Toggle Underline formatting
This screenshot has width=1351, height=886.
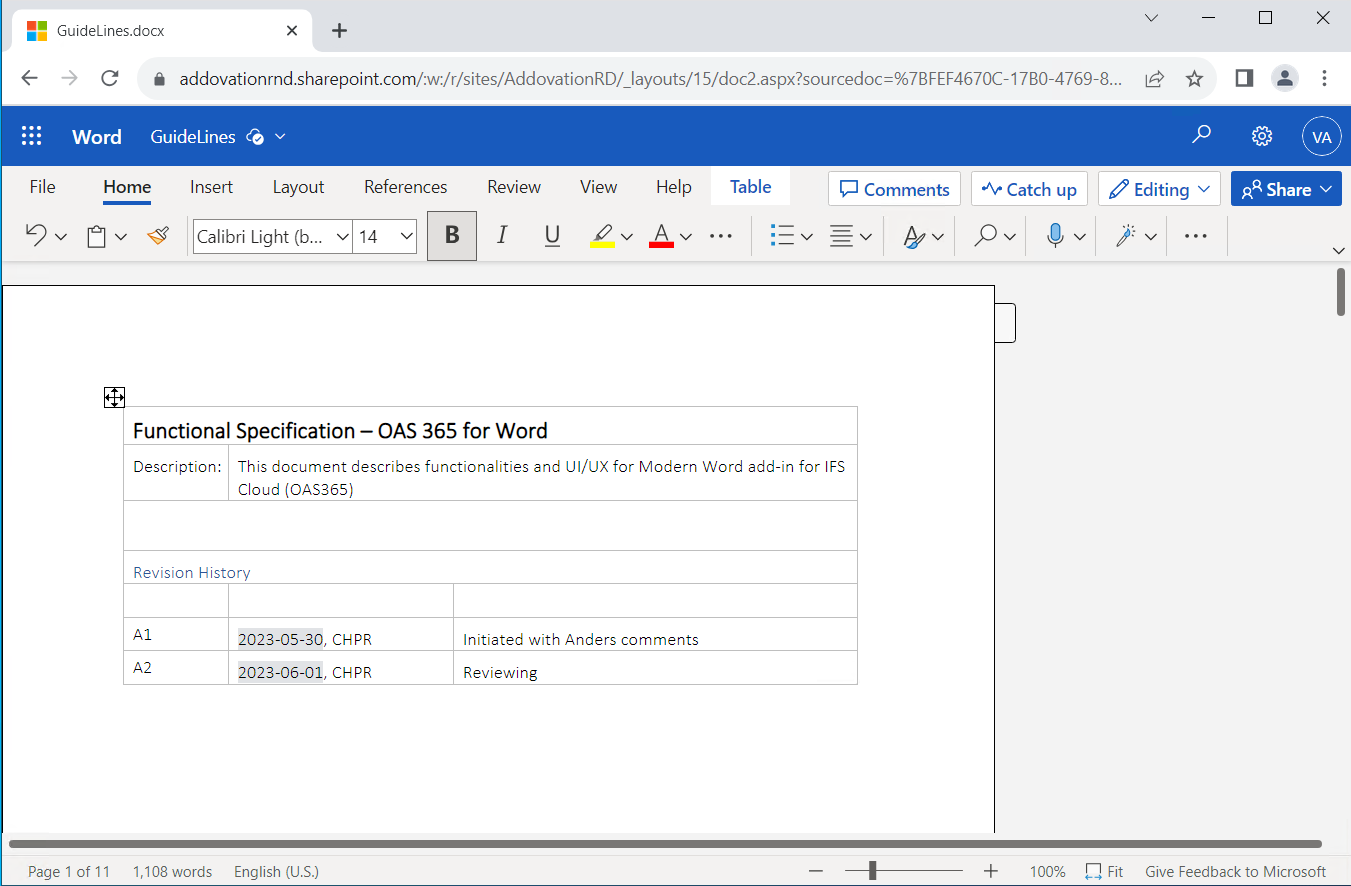(552, 236)
